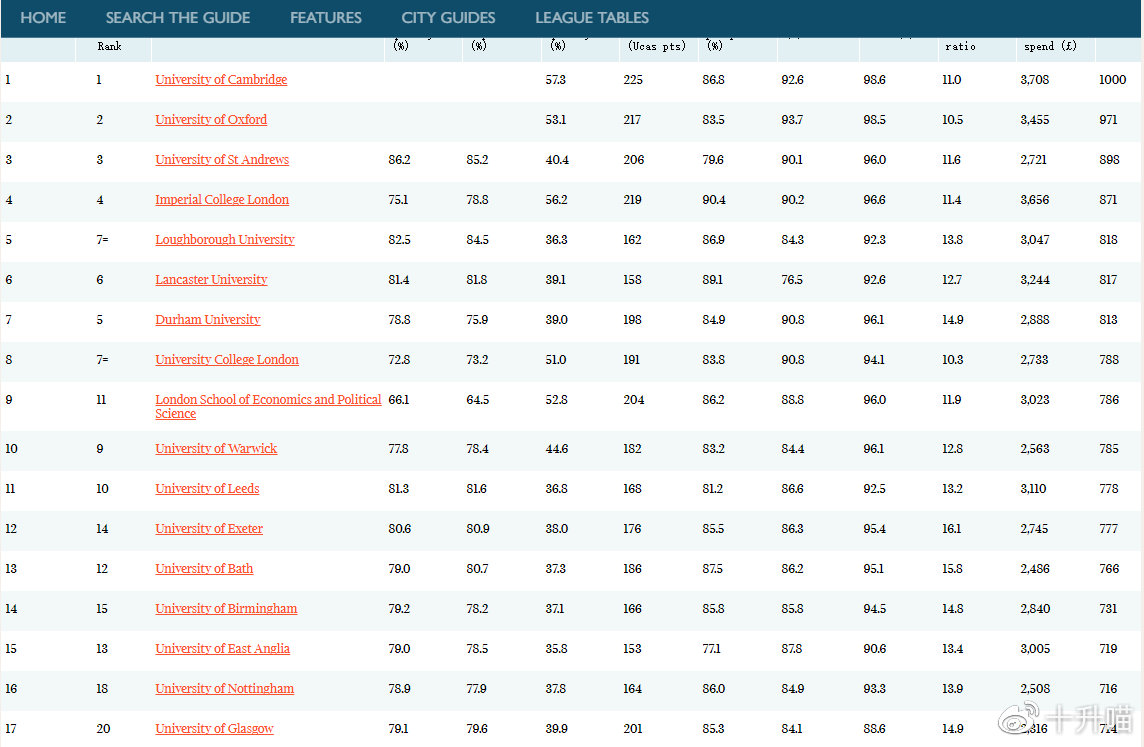Viewport: 1144px width, 747px height.
Task: Click Glasgow's Ucas points value 201
Action: coord(633,730)
